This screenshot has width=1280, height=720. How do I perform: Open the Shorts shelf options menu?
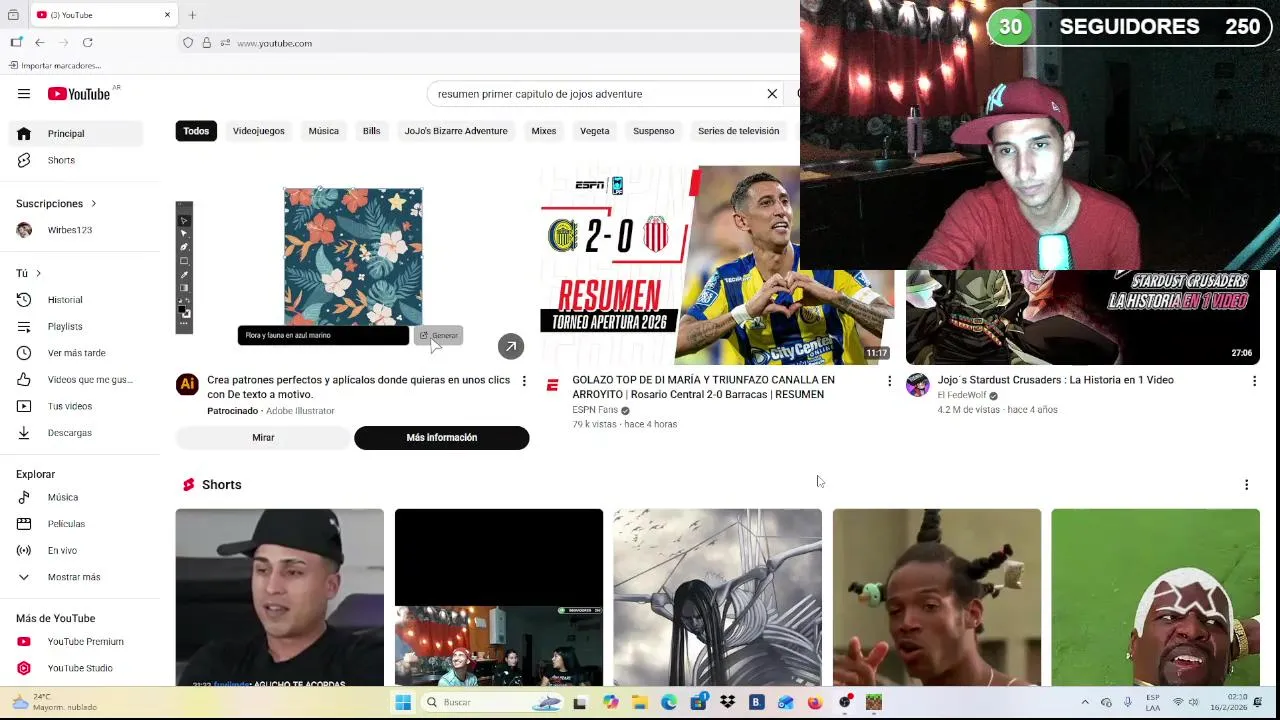tap(1246, 485)
